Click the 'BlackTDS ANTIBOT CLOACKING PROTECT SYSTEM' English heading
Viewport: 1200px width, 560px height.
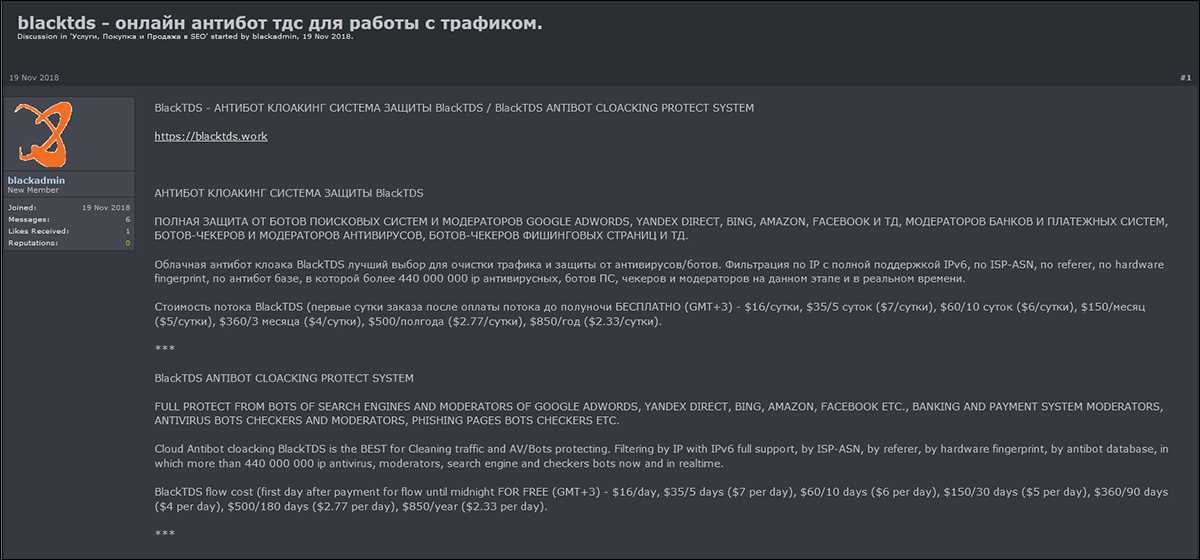click(x=284, y=378)
